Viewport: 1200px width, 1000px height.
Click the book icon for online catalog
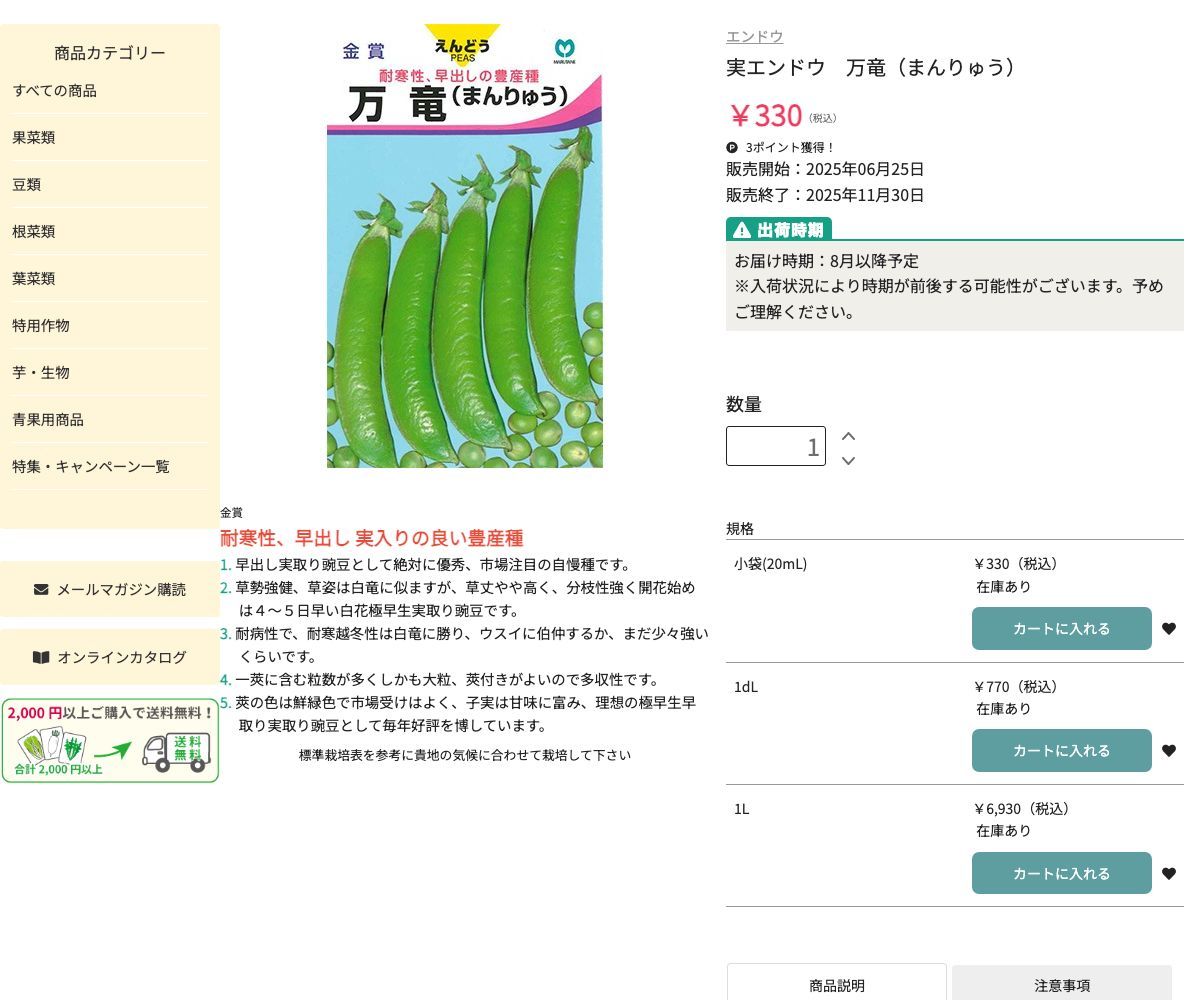(41, 657)
